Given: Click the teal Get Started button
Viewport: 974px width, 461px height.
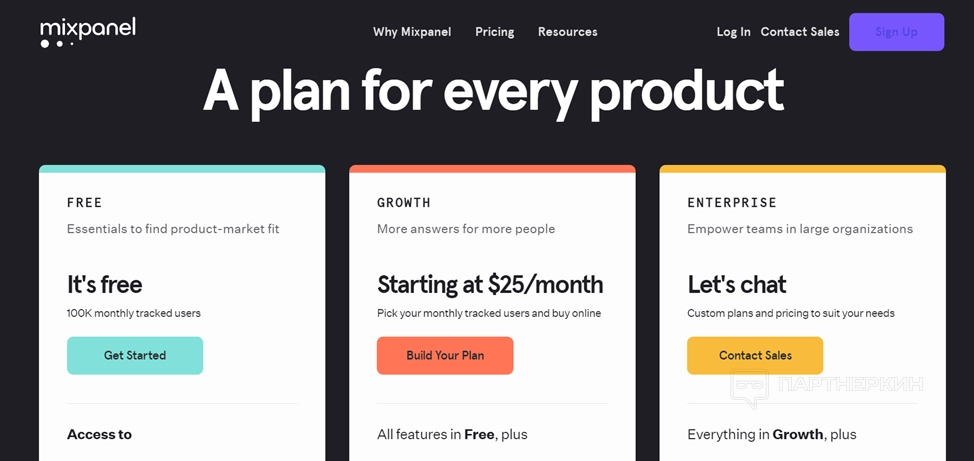Looking at the screenshot, I should pos(135,355).
